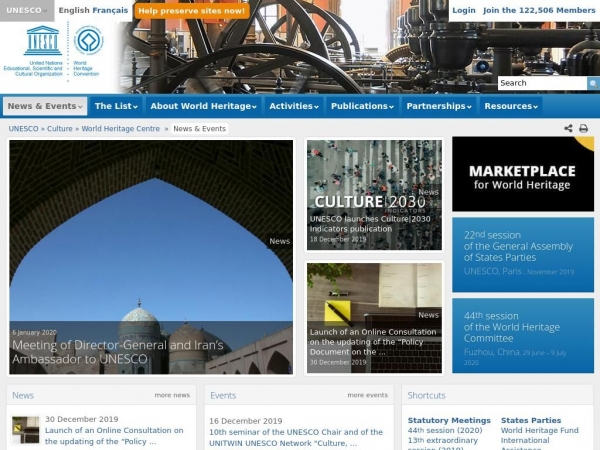Click more news link

coord(172,395)
